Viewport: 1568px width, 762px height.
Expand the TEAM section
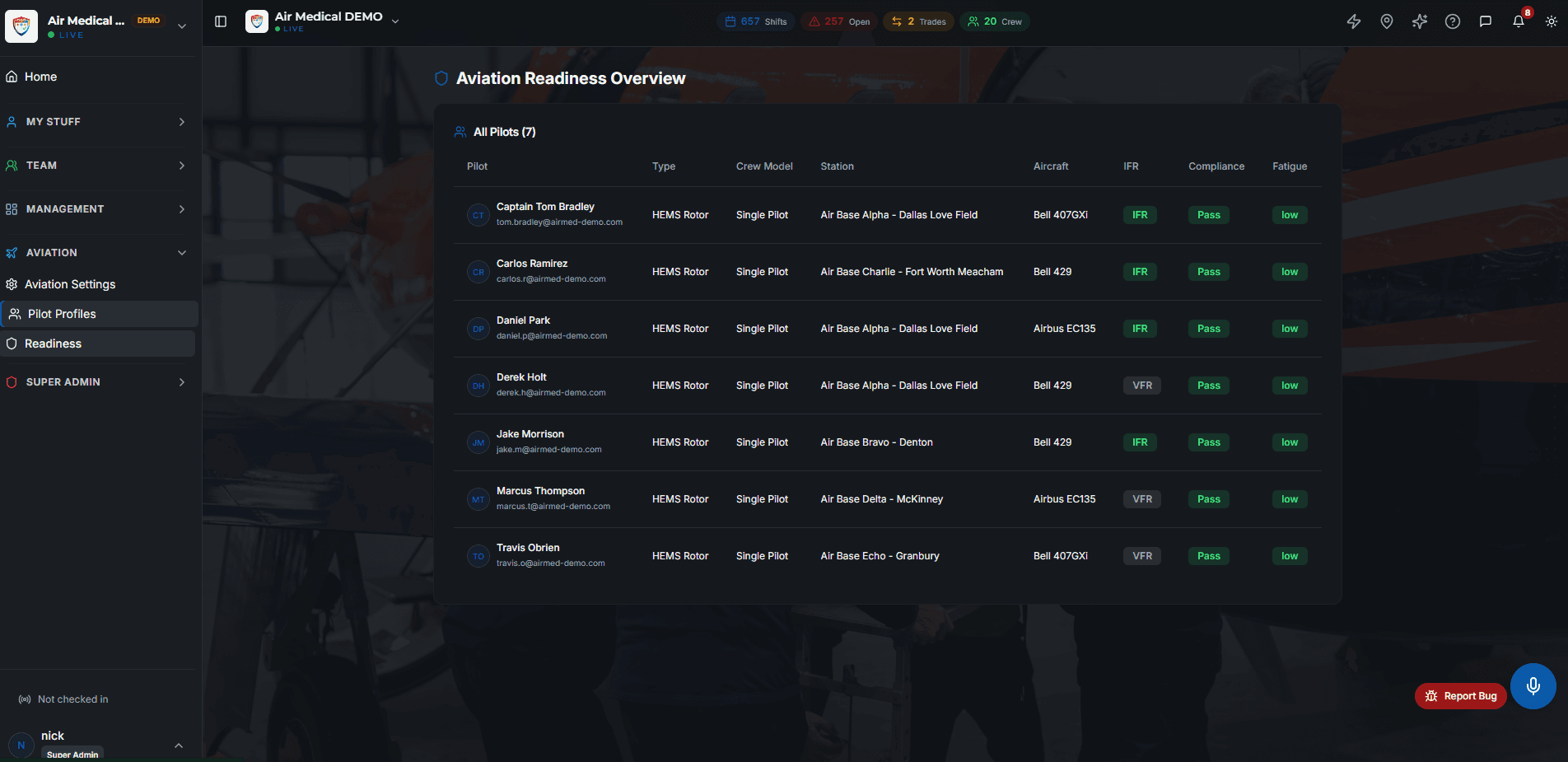coord(97,166)
